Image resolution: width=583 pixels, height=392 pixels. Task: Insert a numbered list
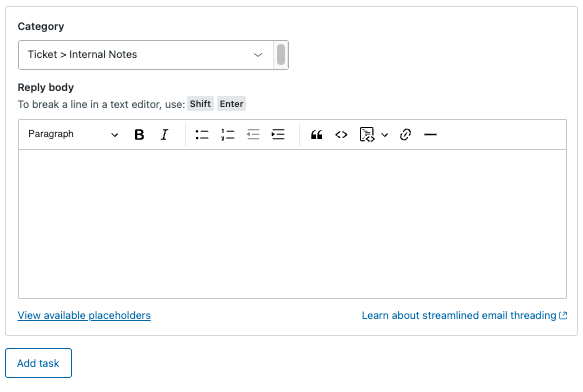(x=228, y=135)
